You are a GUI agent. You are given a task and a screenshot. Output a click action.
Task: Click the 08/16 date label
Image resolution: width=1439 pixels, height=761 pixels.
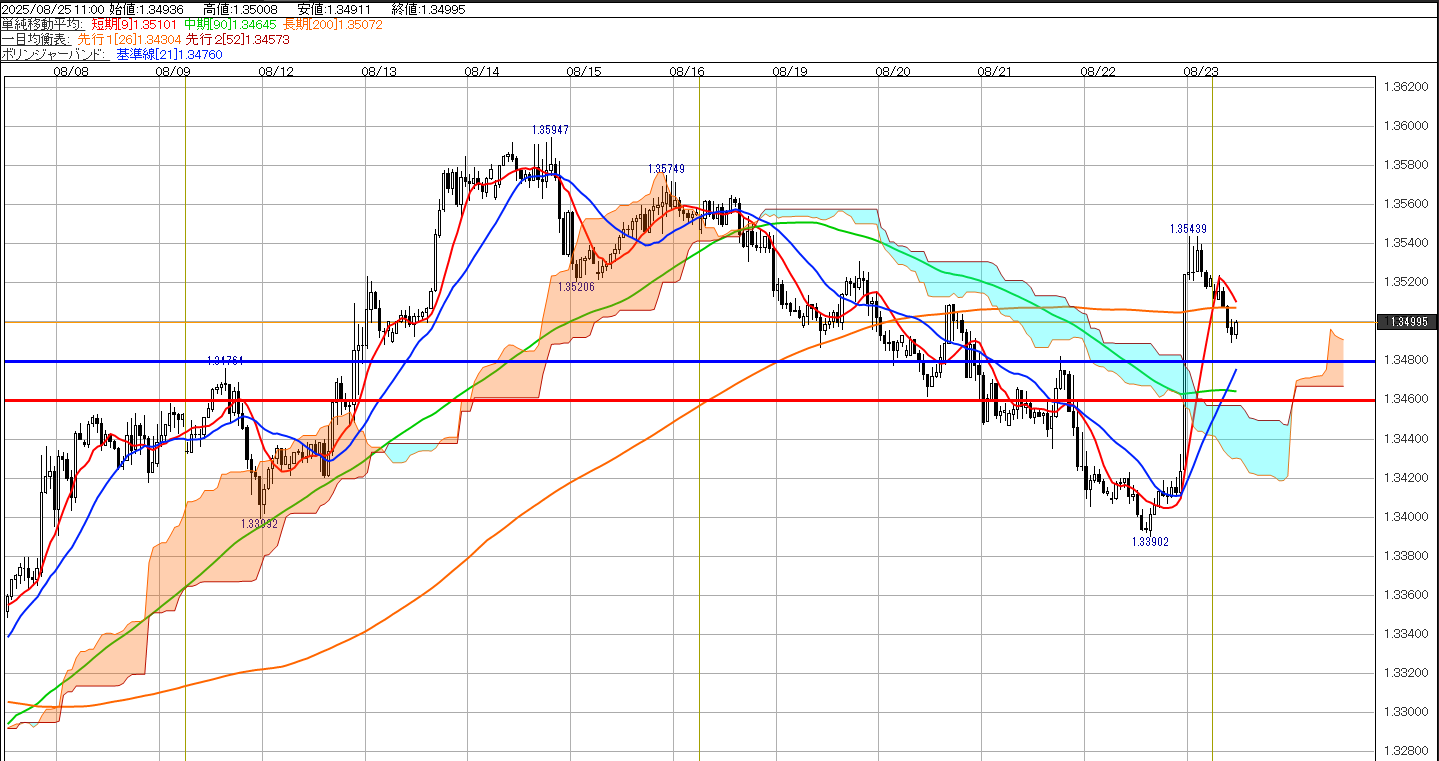[687, 71]
